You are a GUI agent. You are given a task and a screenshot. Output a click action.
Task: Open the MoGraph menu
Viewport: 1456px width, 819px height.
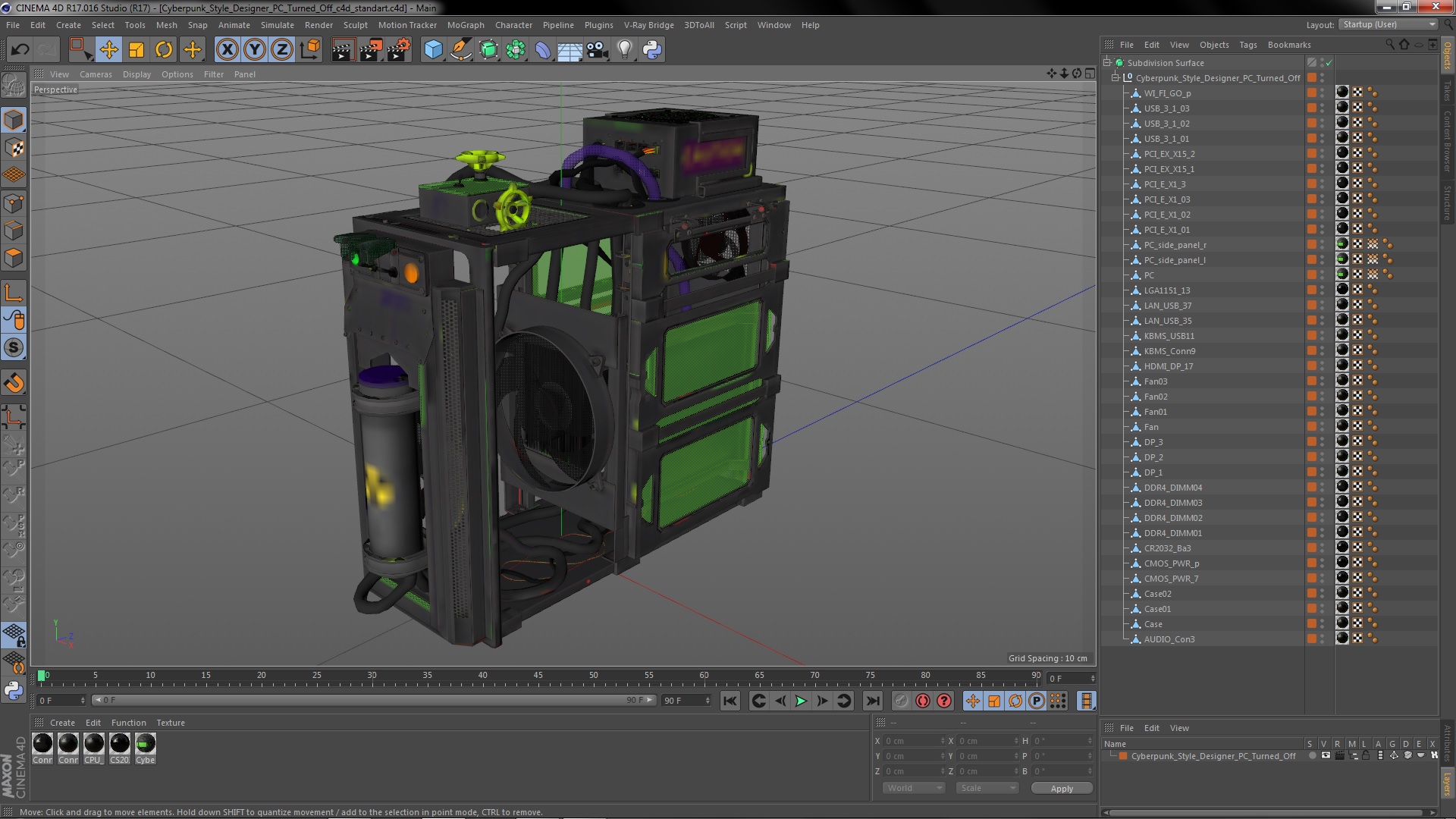(465, 25)
